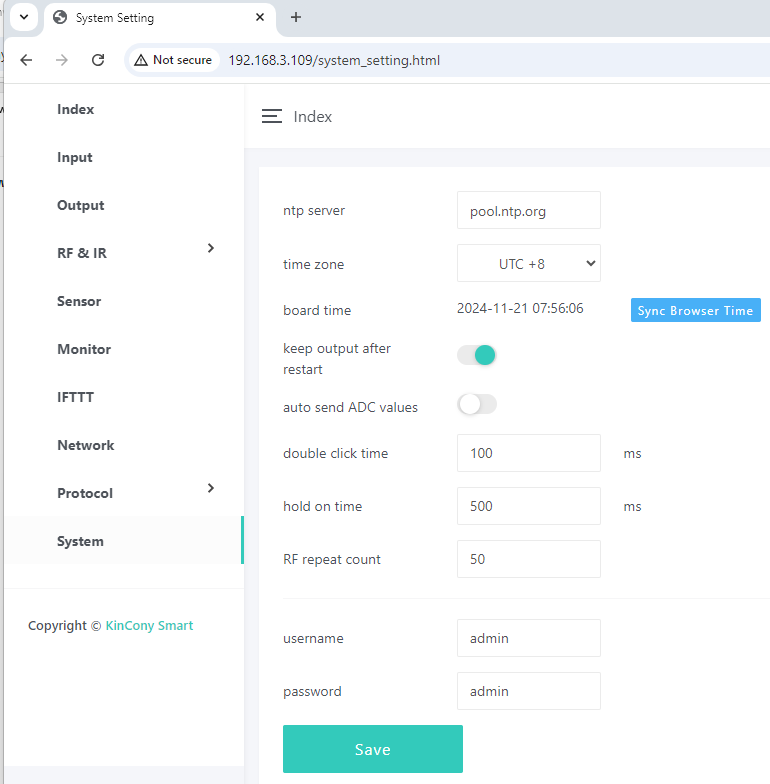Click the green Save button
The width and height of the screenshot is (770, 784).
(372, 749)
